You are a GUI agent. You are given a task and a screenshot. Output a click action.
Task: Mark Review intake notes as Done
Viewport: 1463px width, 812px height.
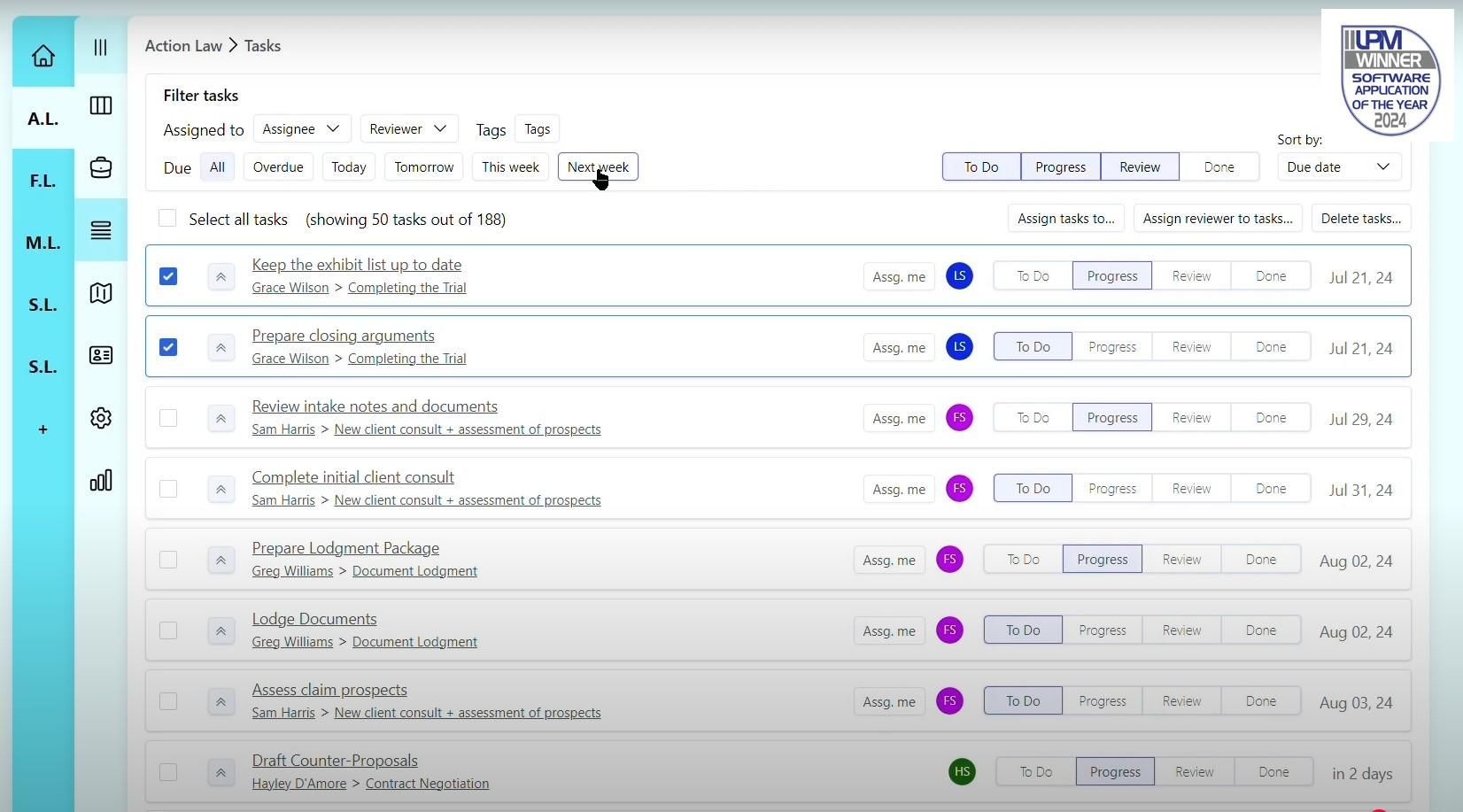tap(1271, 418)
